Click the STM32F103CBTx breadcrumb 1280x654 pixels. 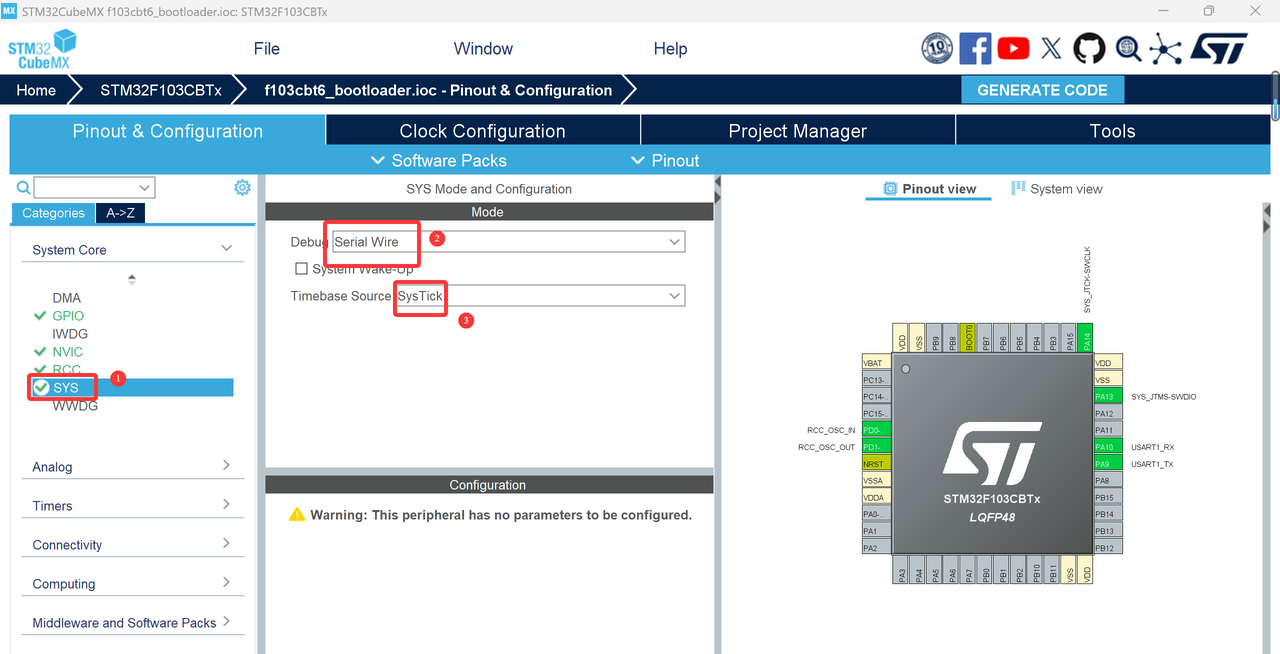pos(160,90)
